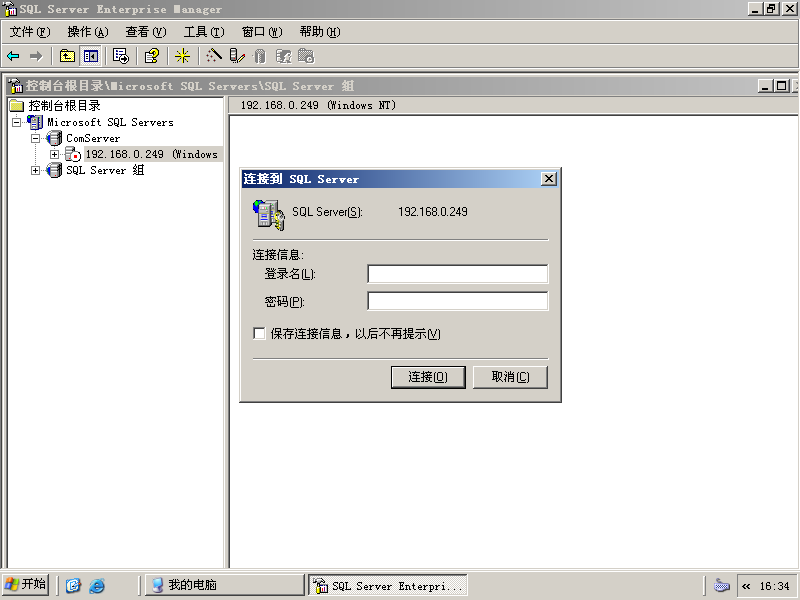
Task: Click the SQL Server 组 group icon
Action: (54, 170)
